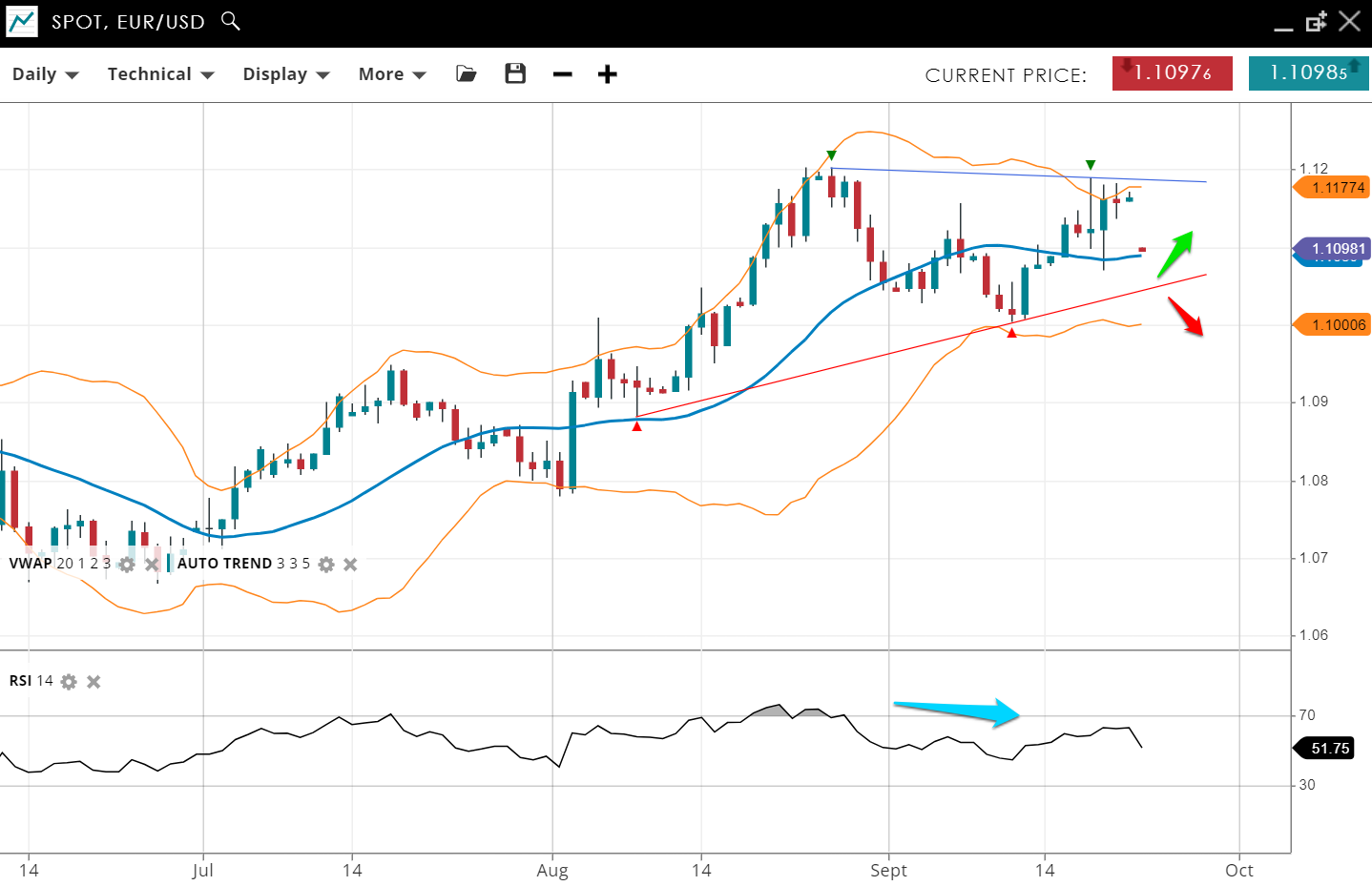
Task: Open RSI 14 settings gear
Action: [x=69, y=682]
